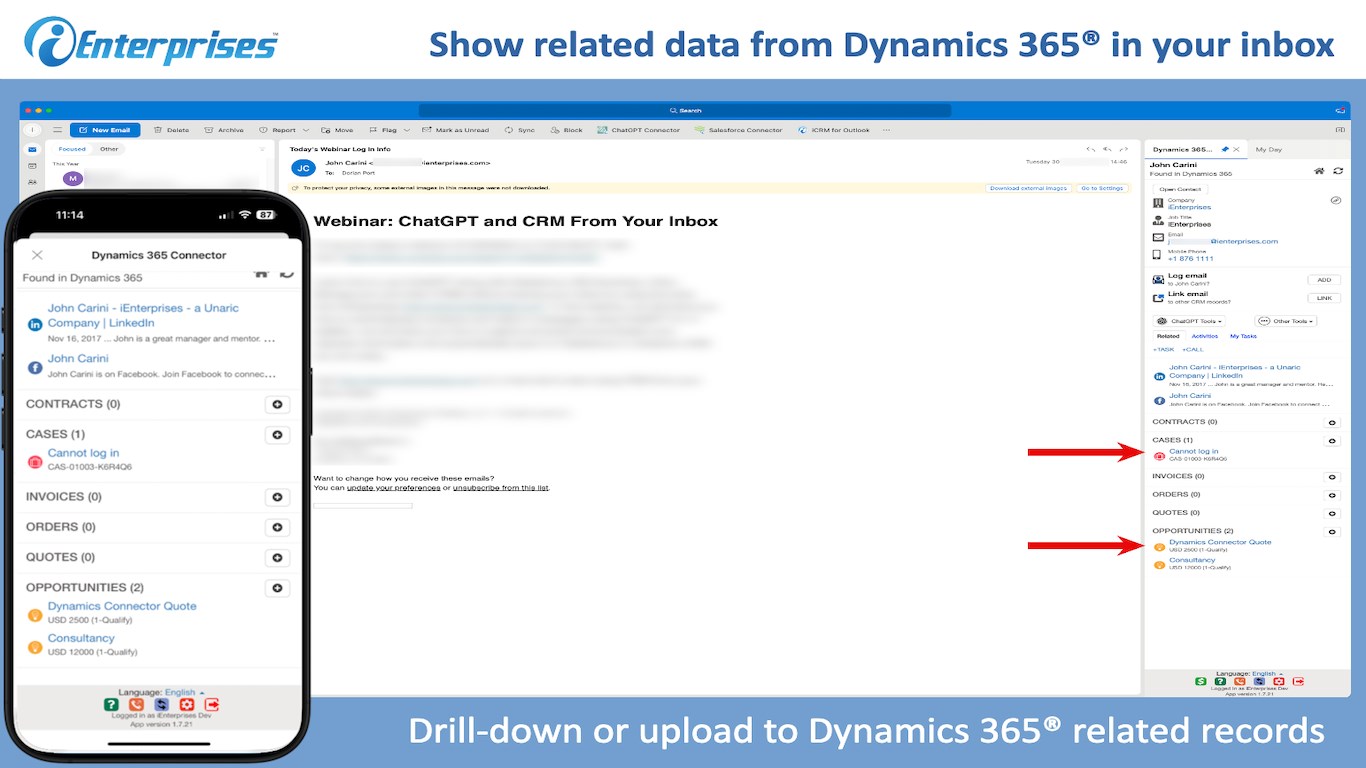Open the Other Tools dropdown

(1286, 321)
